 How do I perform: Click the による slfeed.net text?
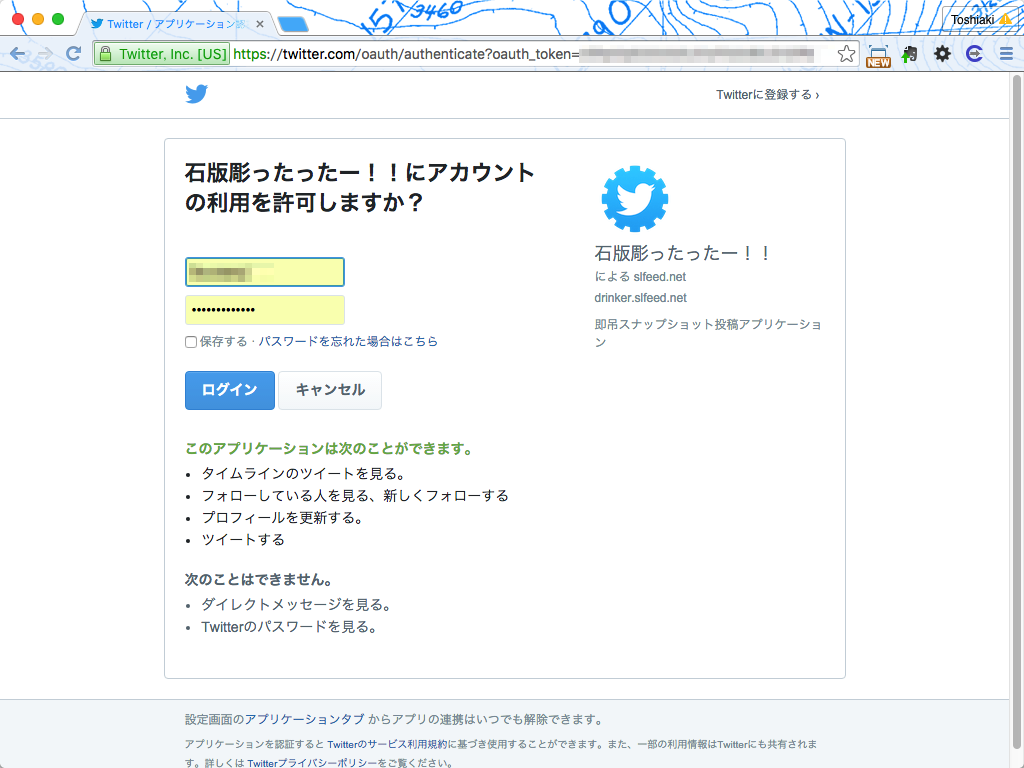(x=640, y=276)
